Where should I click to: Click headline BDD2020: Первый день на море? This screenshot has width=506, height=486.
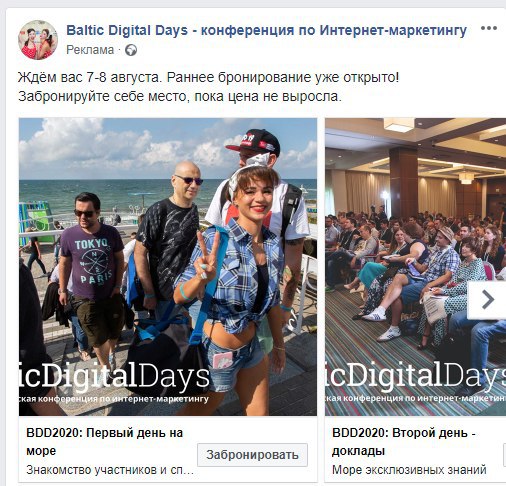105,442
